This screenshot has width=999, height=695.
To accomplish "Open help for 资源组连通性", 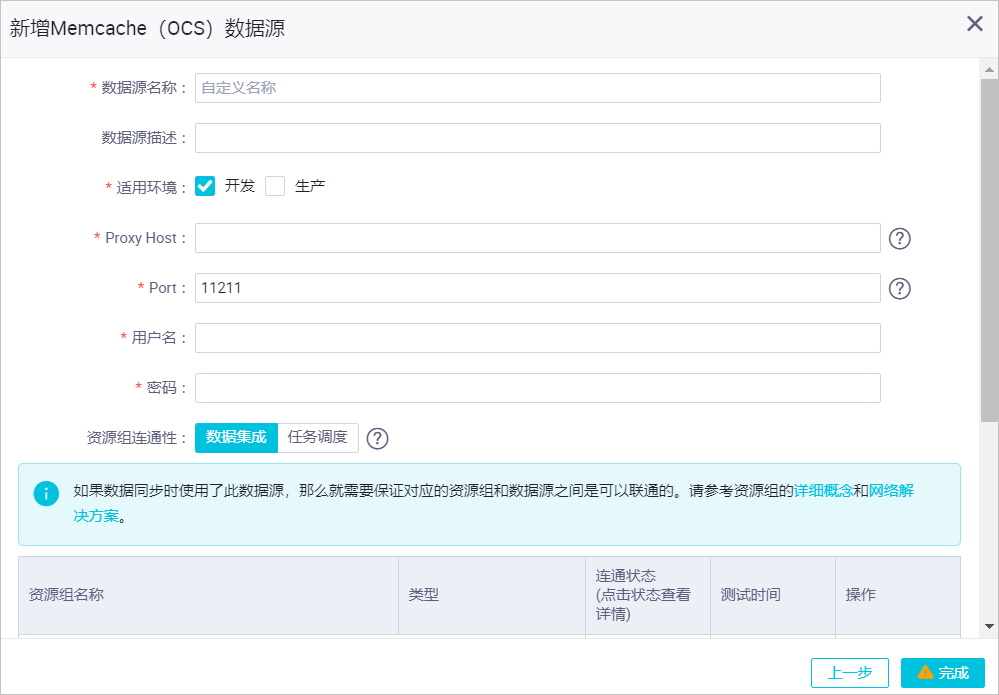I will tap(377, 438).
